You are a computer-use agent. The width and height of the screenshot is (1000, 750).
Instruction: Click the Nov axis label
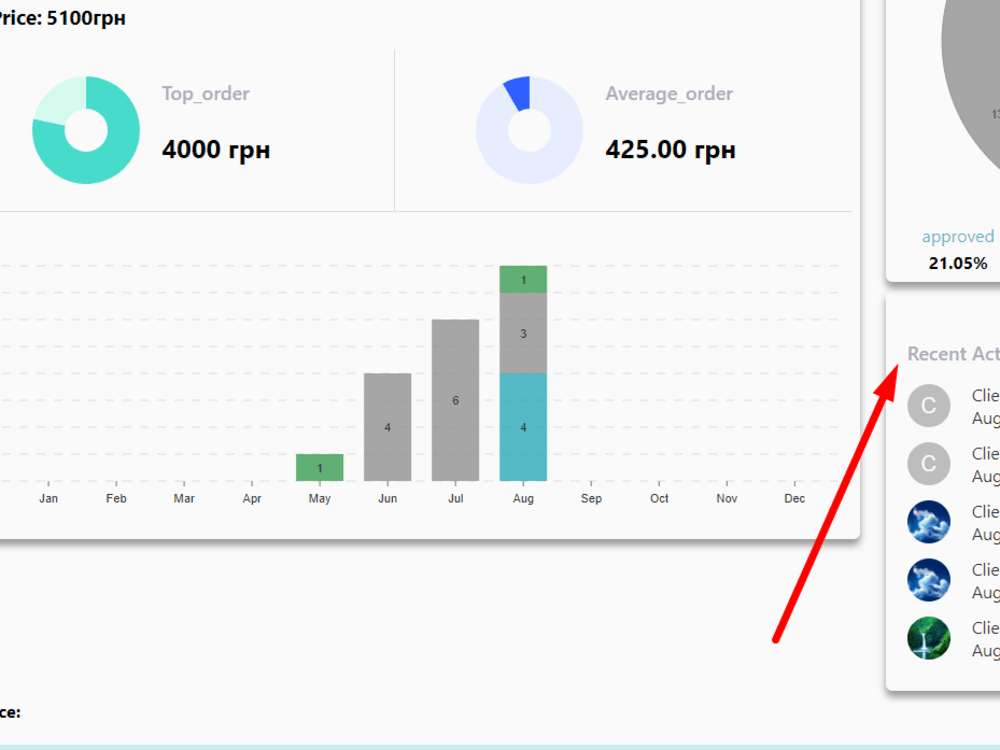click(x=726, y=499)
